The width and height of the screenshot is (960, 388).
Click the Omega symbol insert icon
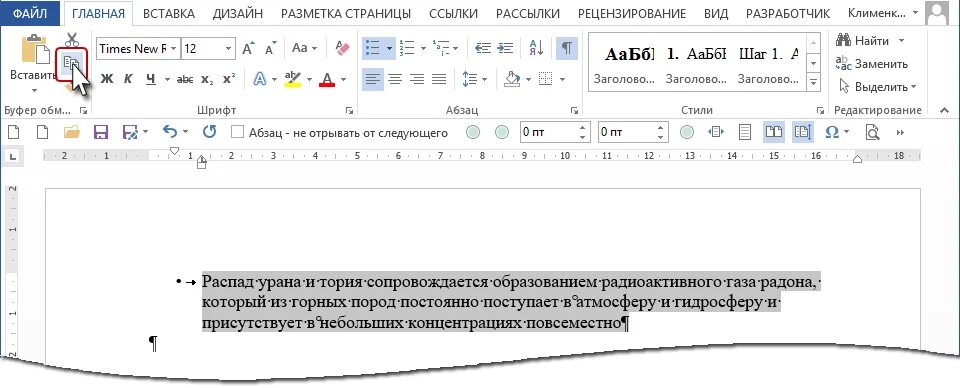click(x=832, y=132)
